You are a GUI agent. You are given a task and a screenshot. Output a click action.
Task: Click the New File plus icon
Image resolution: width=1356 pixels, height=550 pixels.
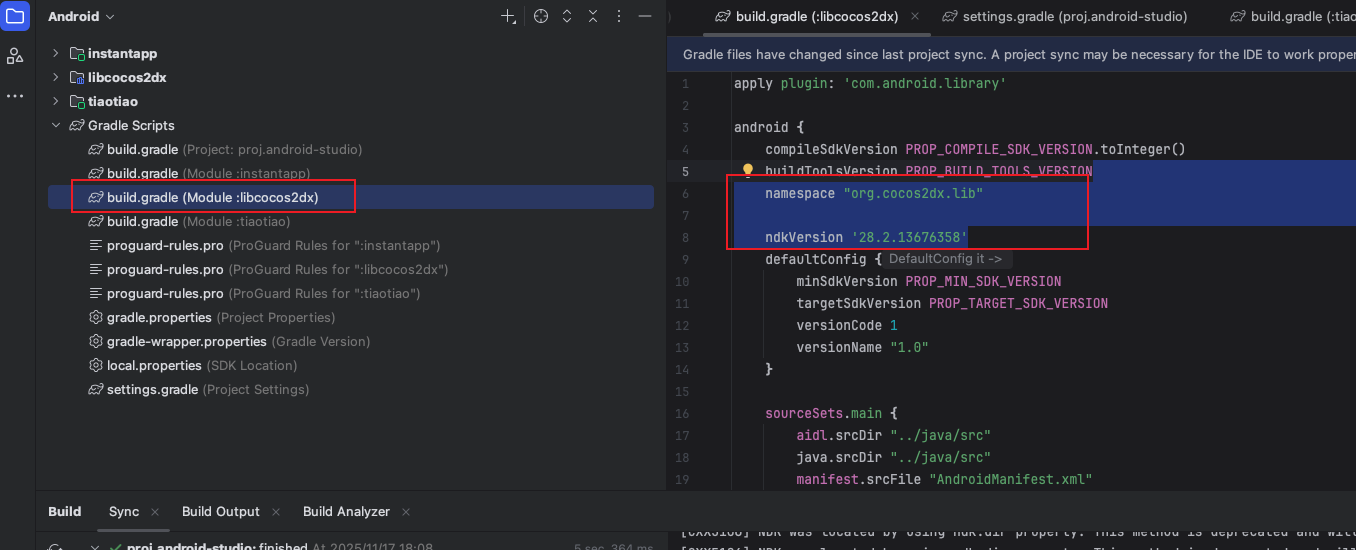coord(509,17)
